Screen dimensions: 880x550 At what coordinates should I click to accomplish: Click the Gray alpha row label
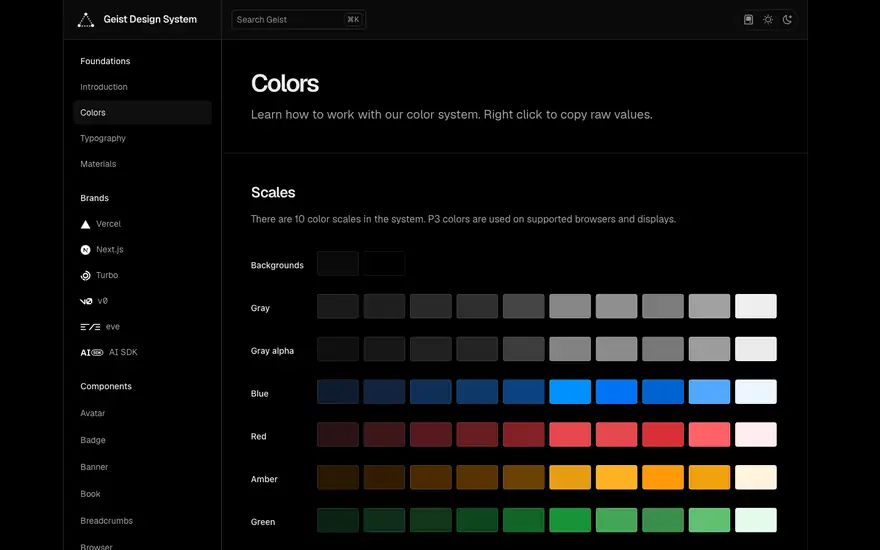pyautogui.click(x=272, y=351)
